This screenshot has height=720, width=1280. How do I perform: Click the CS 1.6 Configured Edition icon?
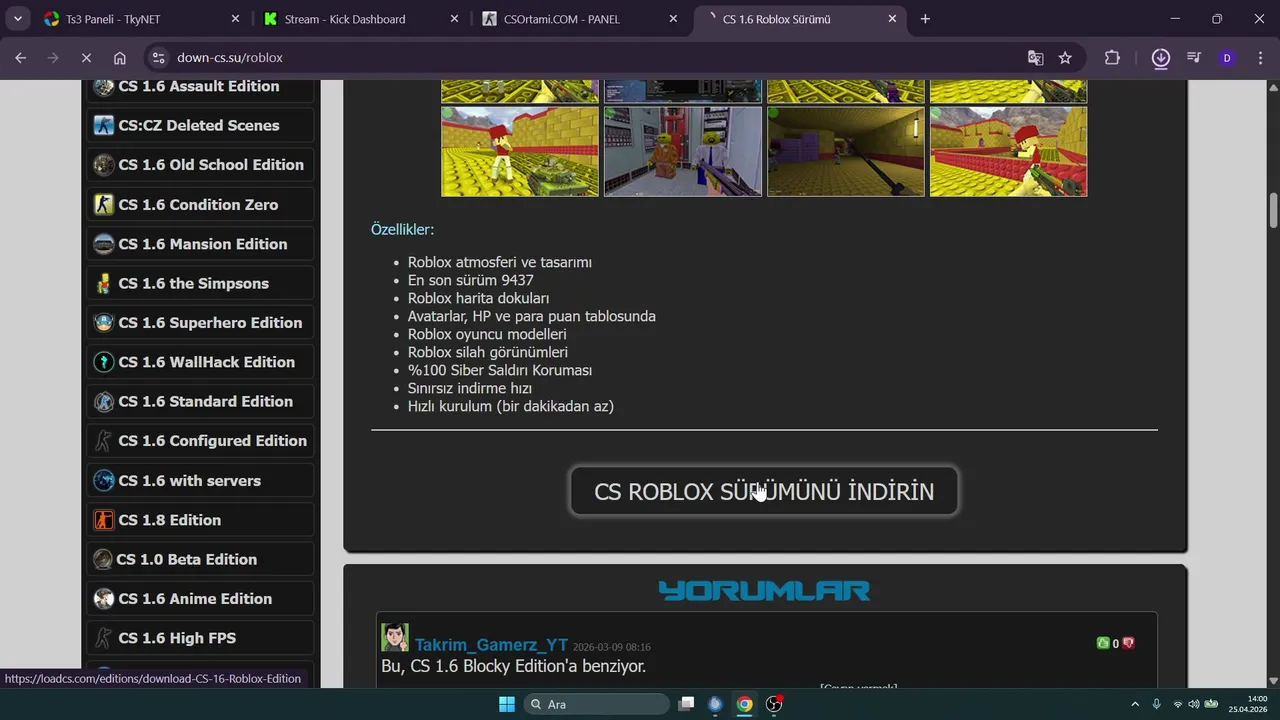(x=103, y=441)
